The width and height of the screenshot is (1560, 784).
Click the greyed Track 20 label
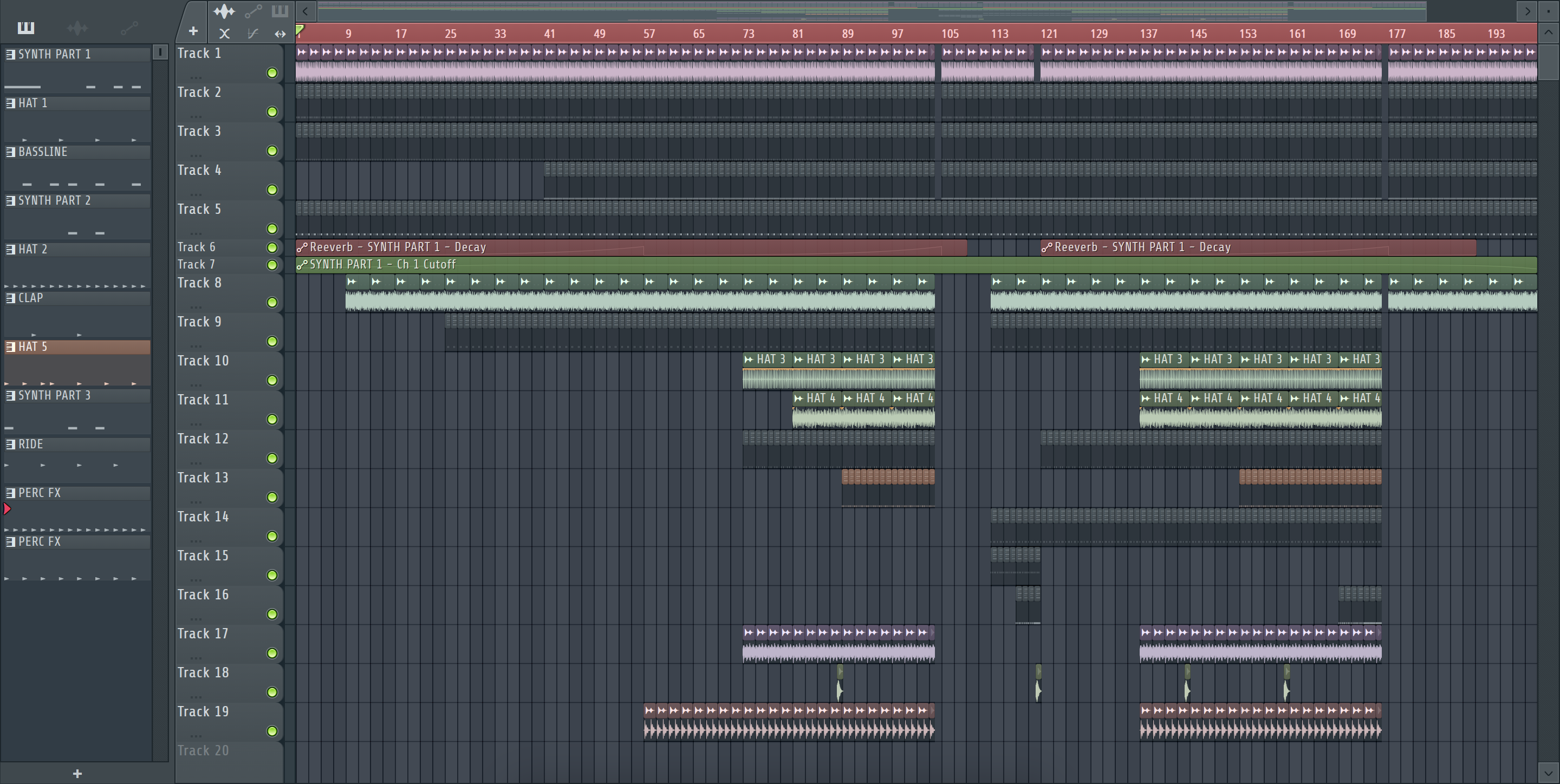pyautogui.click(x=203, y=751)
